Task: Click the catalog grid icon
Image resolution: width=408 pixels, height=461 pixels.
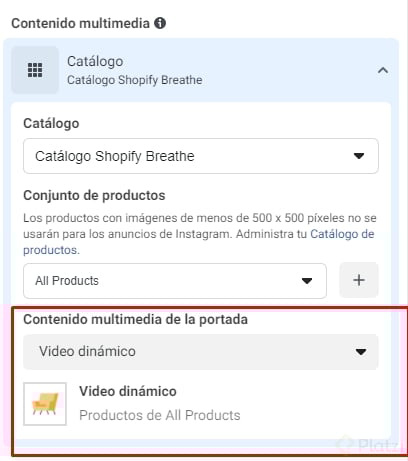Action: pyautogui.click(x=35, y=70)
